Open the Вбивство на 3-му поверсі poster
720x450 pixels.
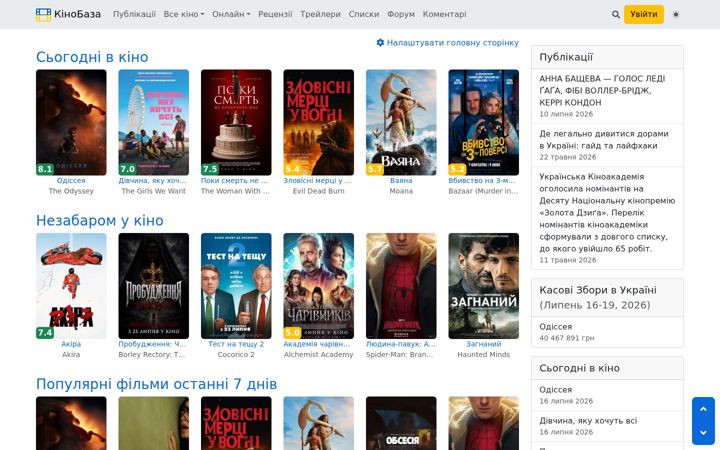click(484, 122)
